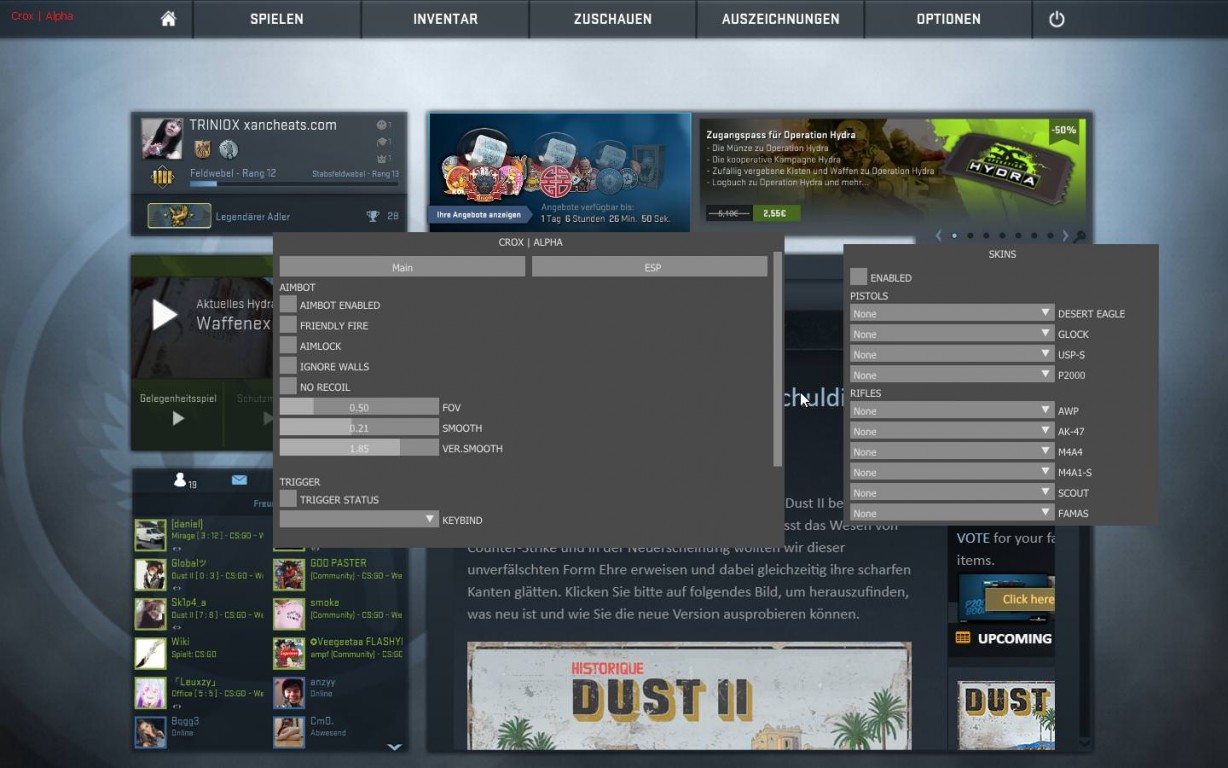Play the Aktuelles Hydra video
The width and height of the screenshot is (1228, 768).
point(164,315)
